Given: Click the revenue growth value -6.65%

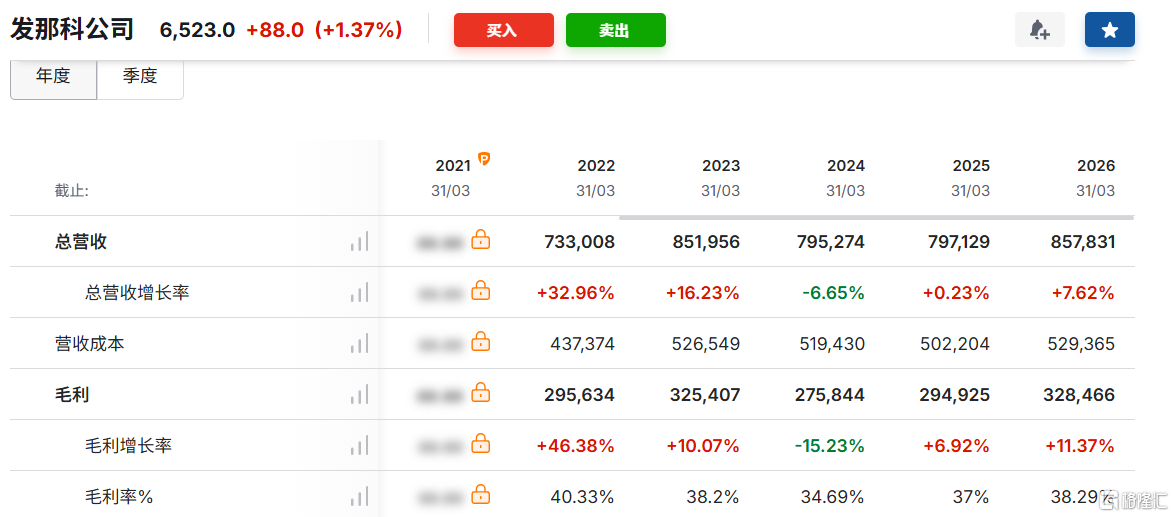Looking at the screenshot, I should 833,293.
